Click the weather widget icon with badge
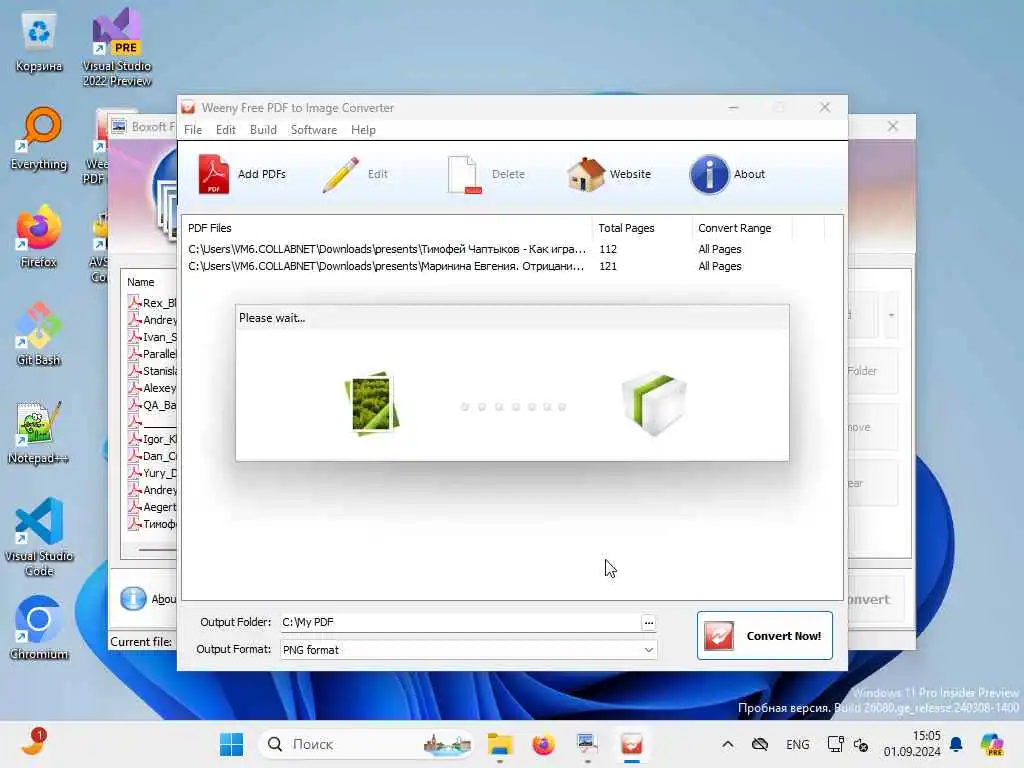 coord(33,743)
